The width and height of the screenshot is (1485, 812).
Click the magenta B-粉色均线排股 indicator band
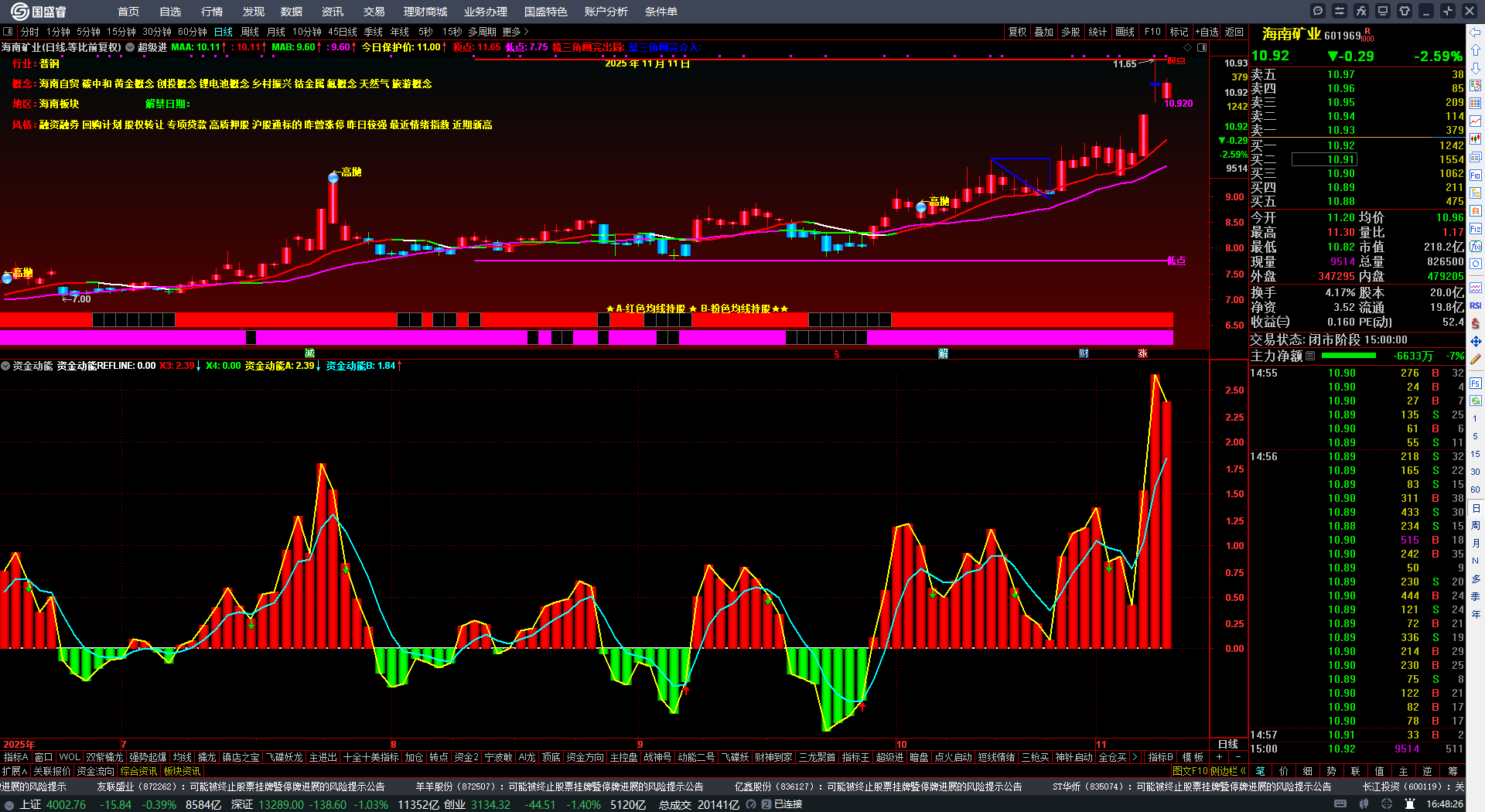click(x=586, y=337)
